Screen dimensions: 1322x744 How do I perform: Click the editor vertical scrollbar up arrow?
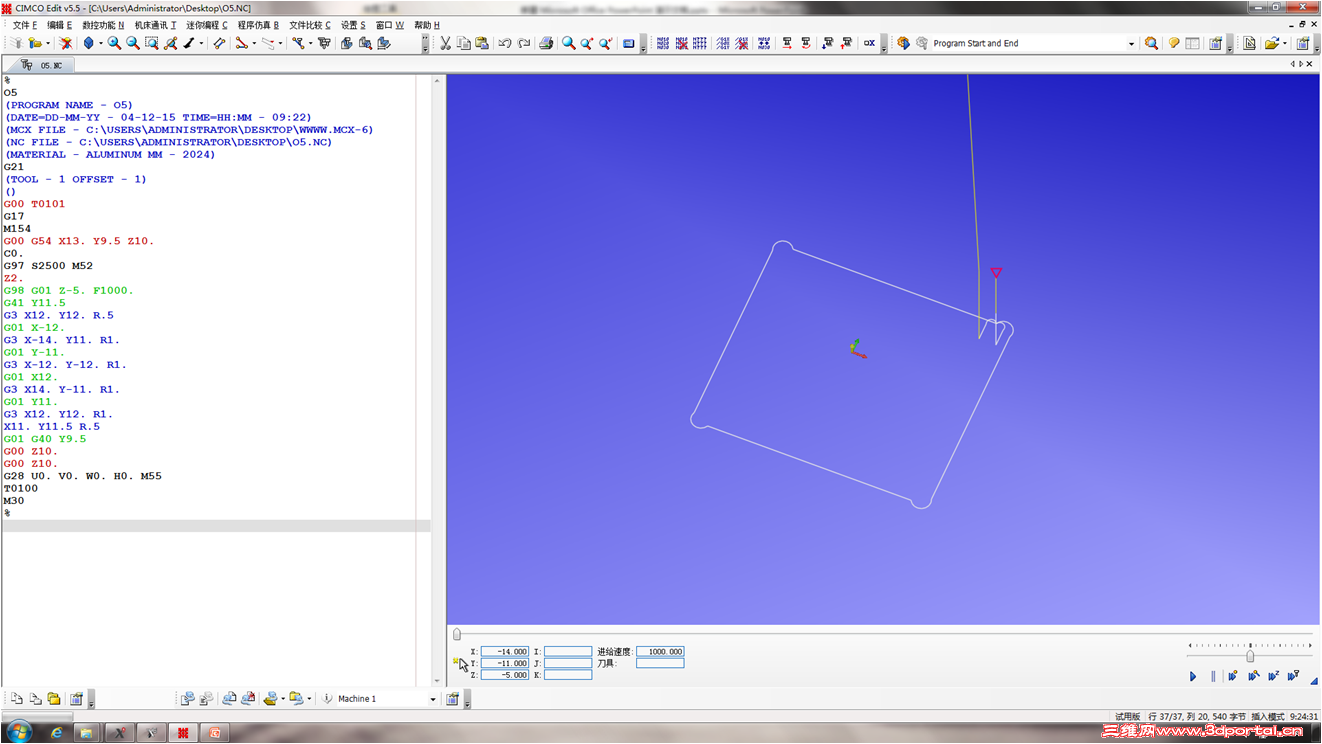tap(437, 81)
